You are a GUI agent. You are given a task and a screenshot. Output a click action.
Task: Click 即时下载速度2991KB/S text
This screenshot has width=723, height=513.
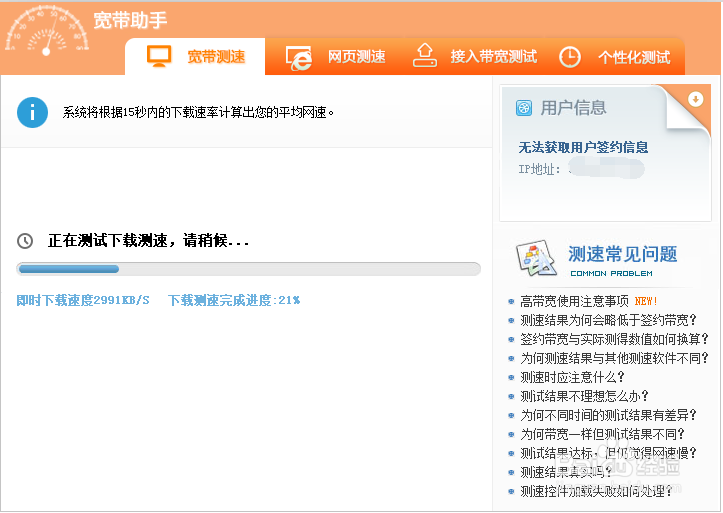83,301
